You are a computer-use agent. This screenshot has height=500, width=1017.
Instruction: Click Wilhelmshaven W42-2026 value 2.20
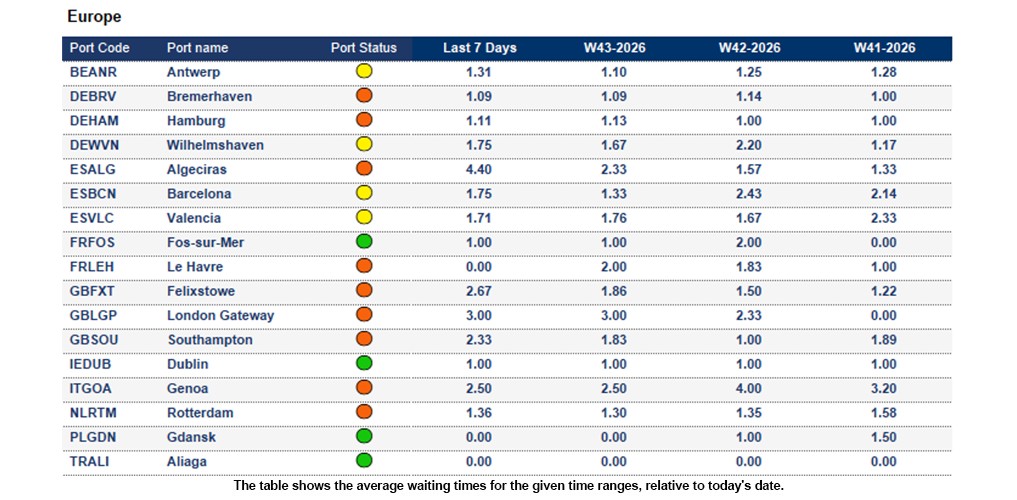(x=749, y=145)
